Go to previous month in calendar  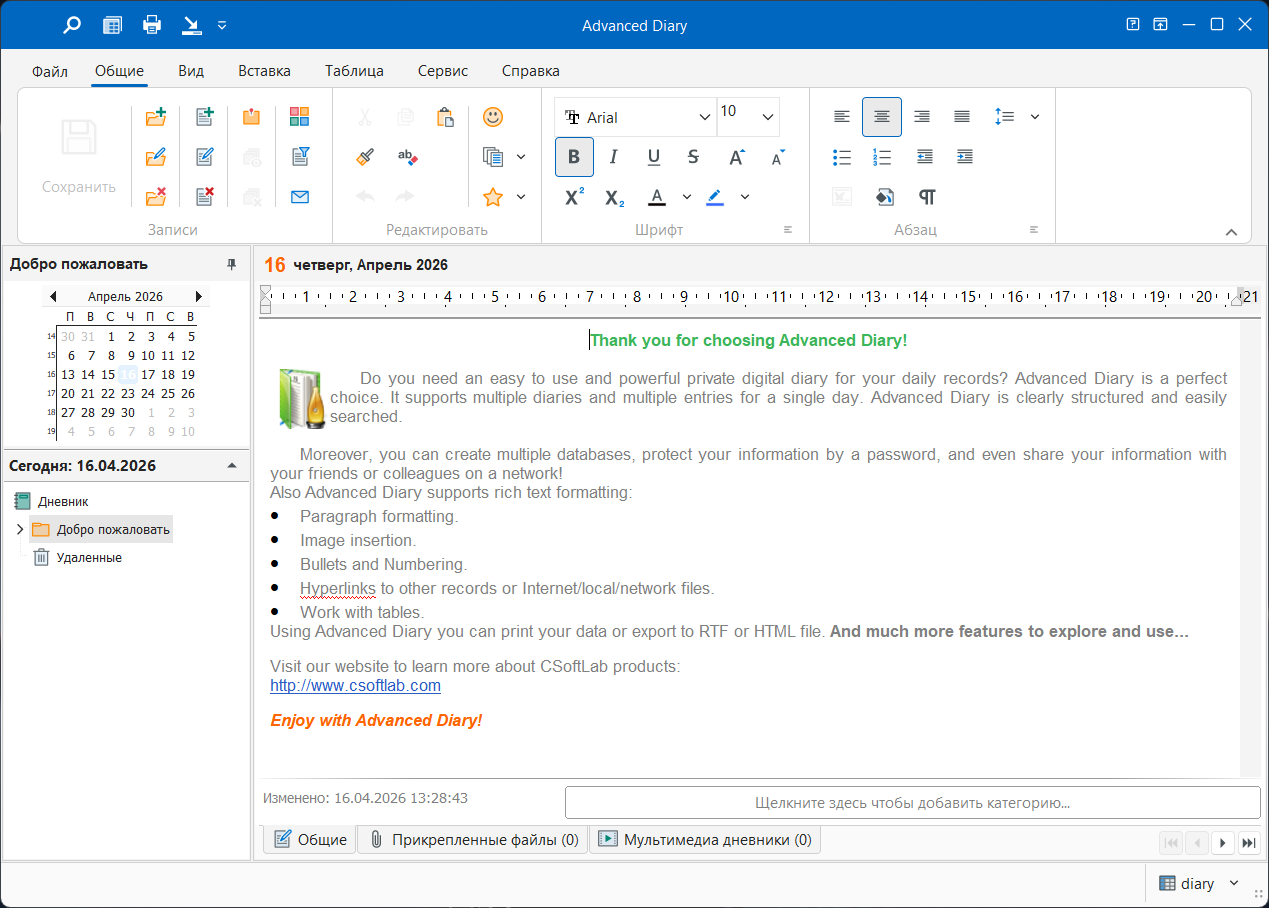pyautogui.click(x=53, y=296)
